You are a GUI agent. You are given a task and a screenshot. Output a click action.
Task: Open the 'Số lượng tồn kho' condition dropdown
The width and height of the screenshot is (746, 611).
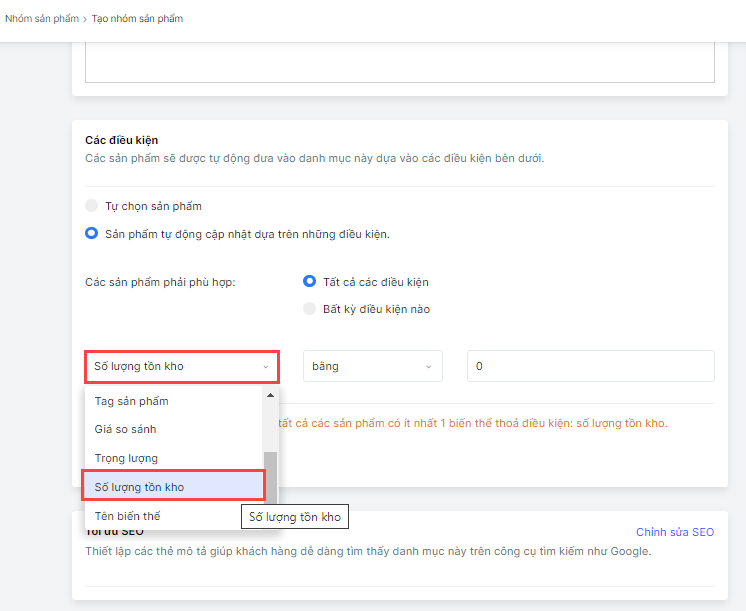[180, 367]
